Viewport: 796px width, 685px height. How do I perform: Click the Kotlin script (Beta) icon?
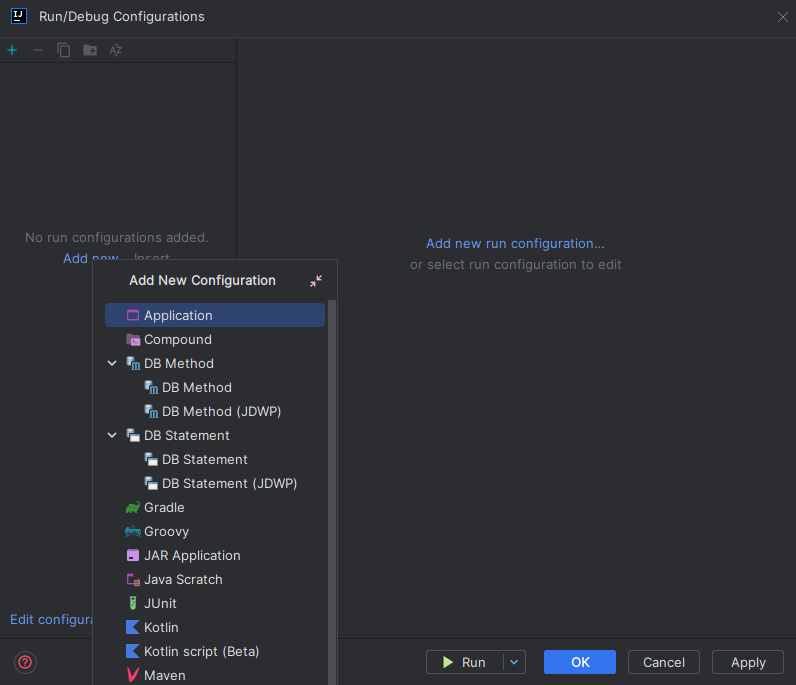click(132, 651)
